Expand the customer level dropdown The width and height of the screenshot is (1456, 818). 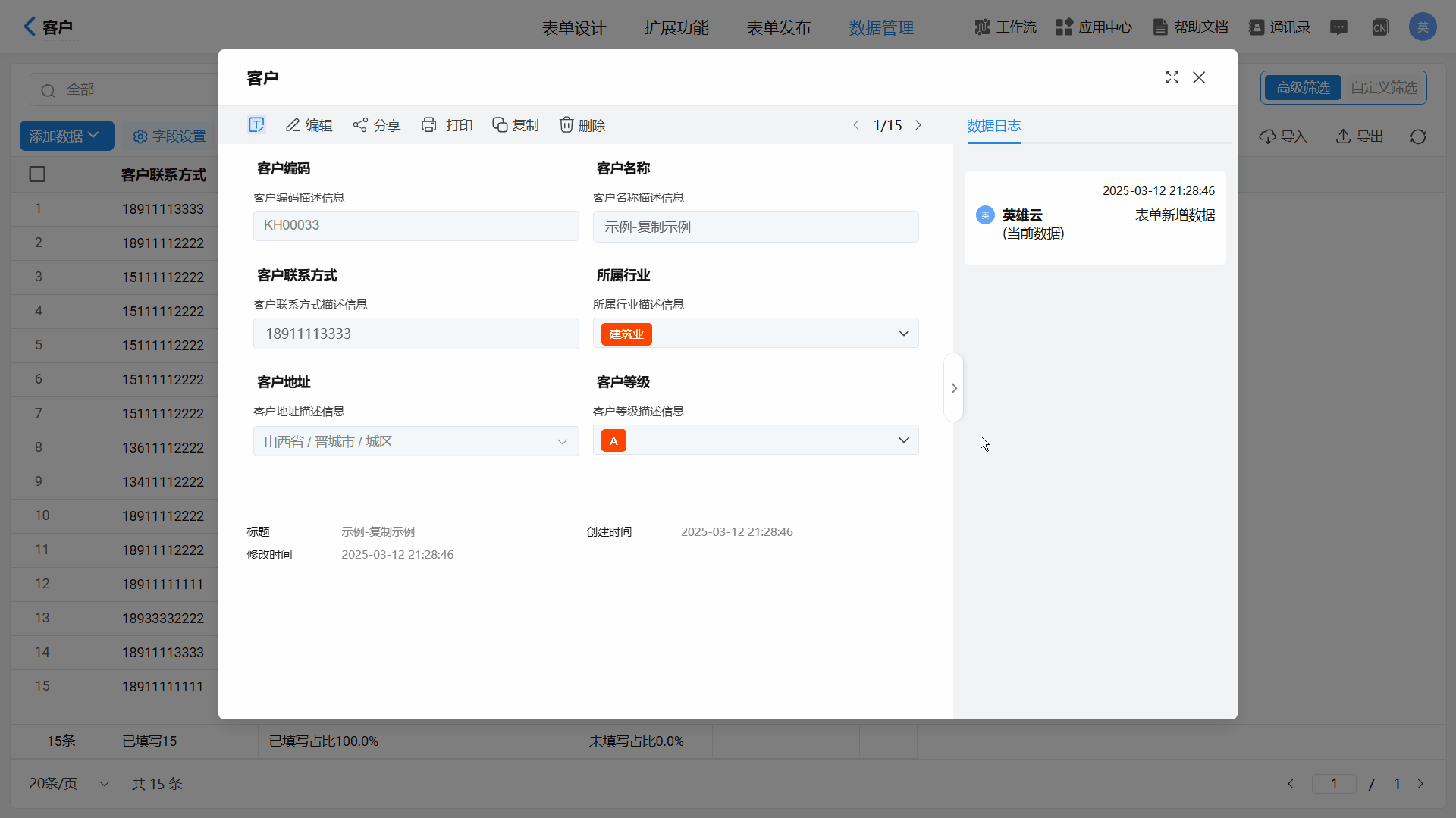903,440
